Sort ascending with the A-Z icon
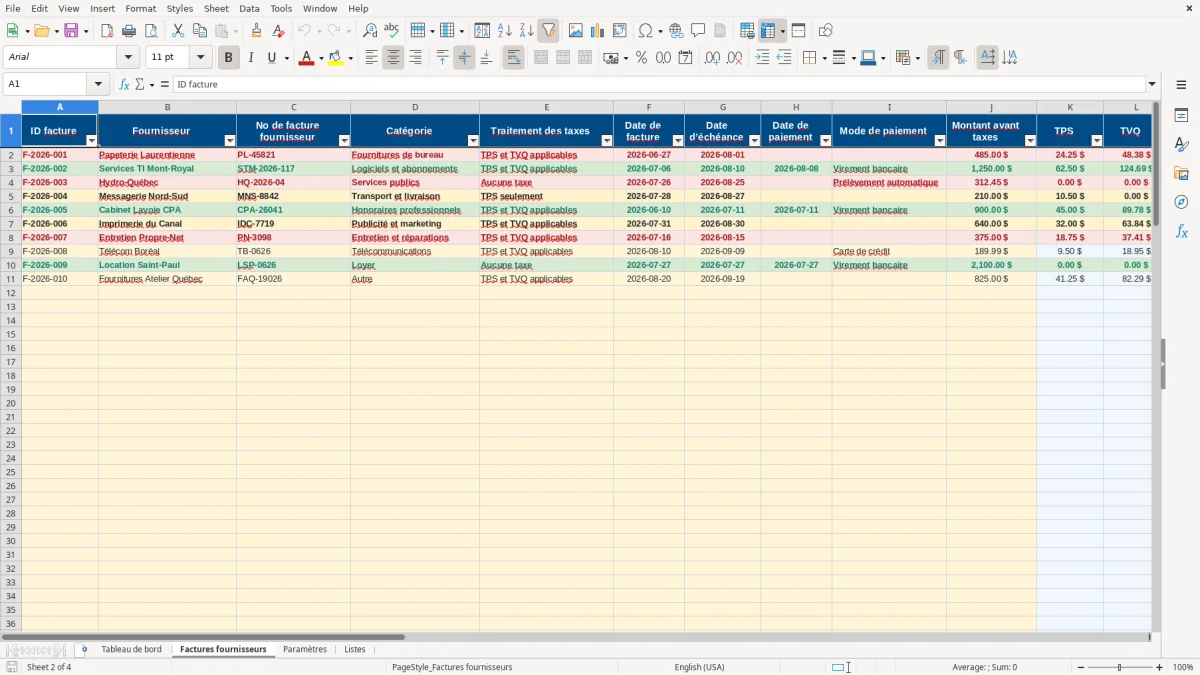This screenshot has width=1200, height=675. (x=504, y=31)
